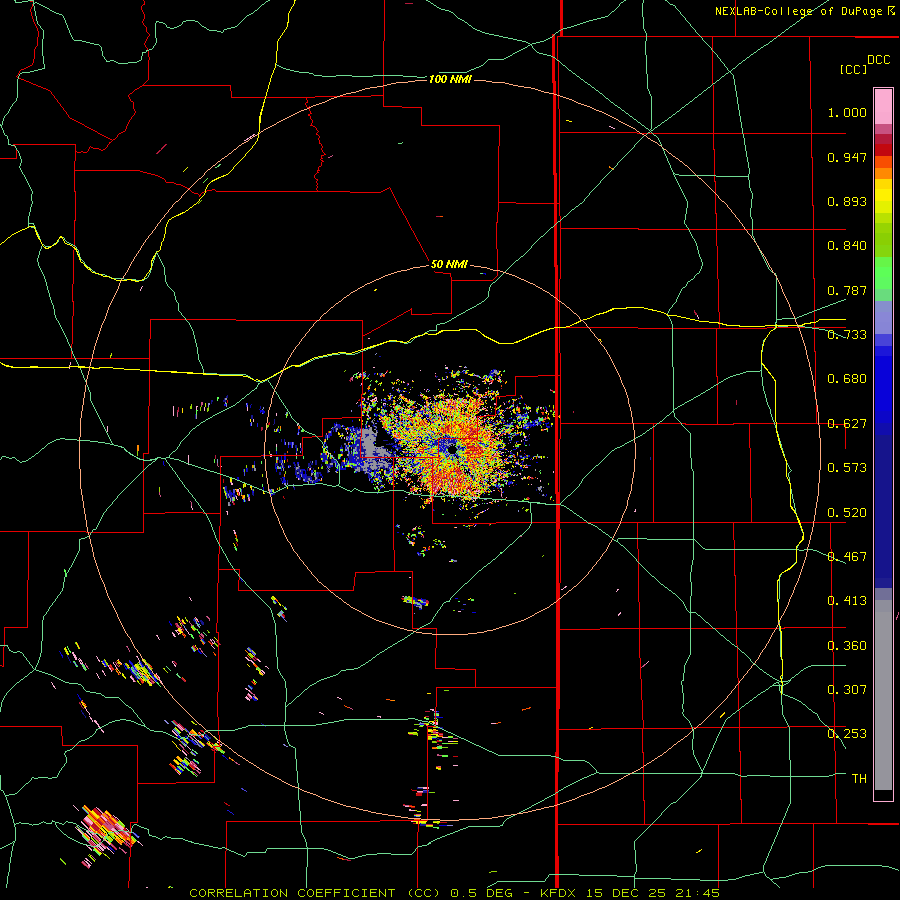900x900 pixels.
Task: Click the [CC] legend unit label
Action: (x=853, y=69)
